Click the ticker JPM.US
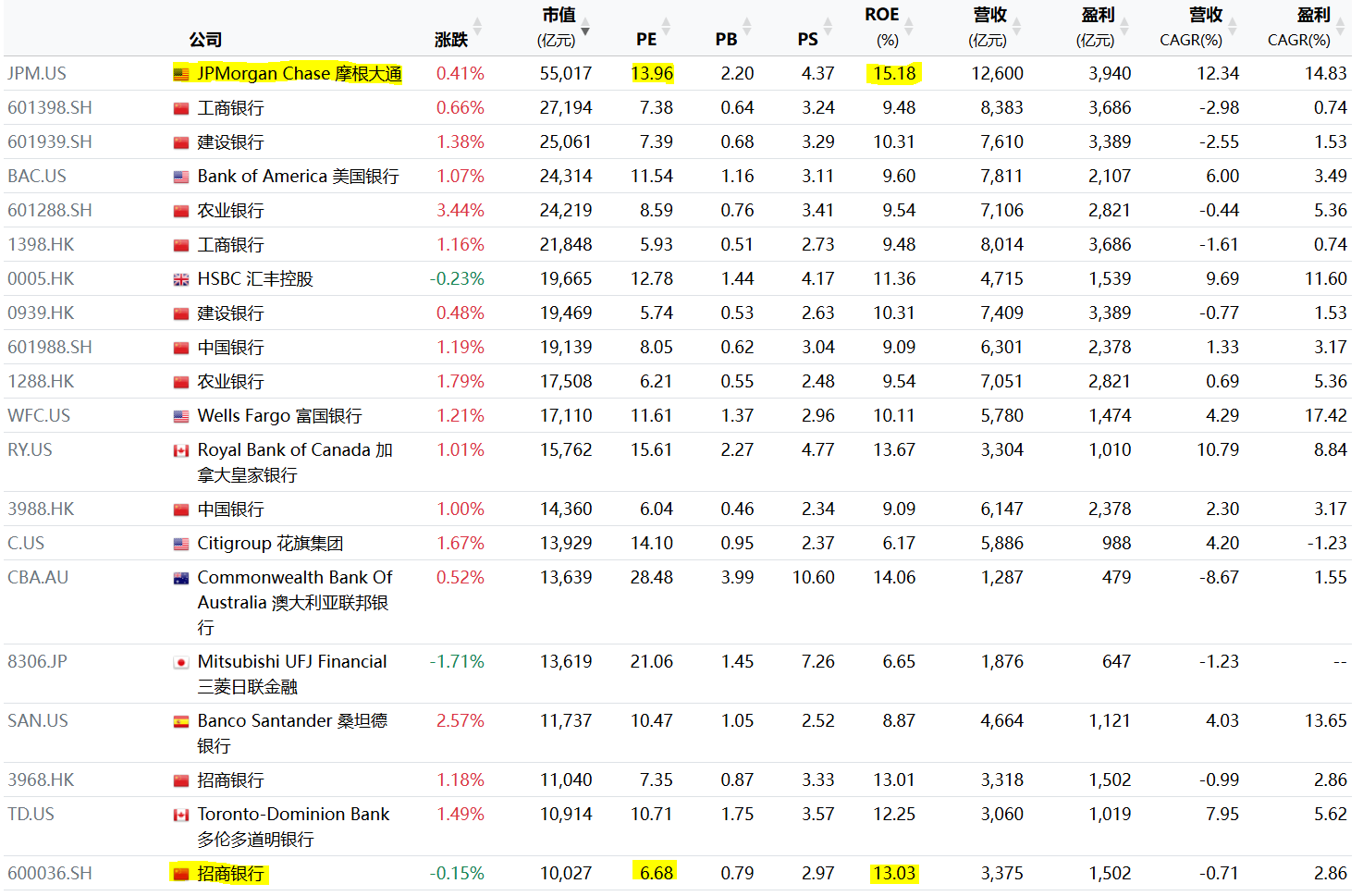The image size is (1363, 896). click(37, 74)
